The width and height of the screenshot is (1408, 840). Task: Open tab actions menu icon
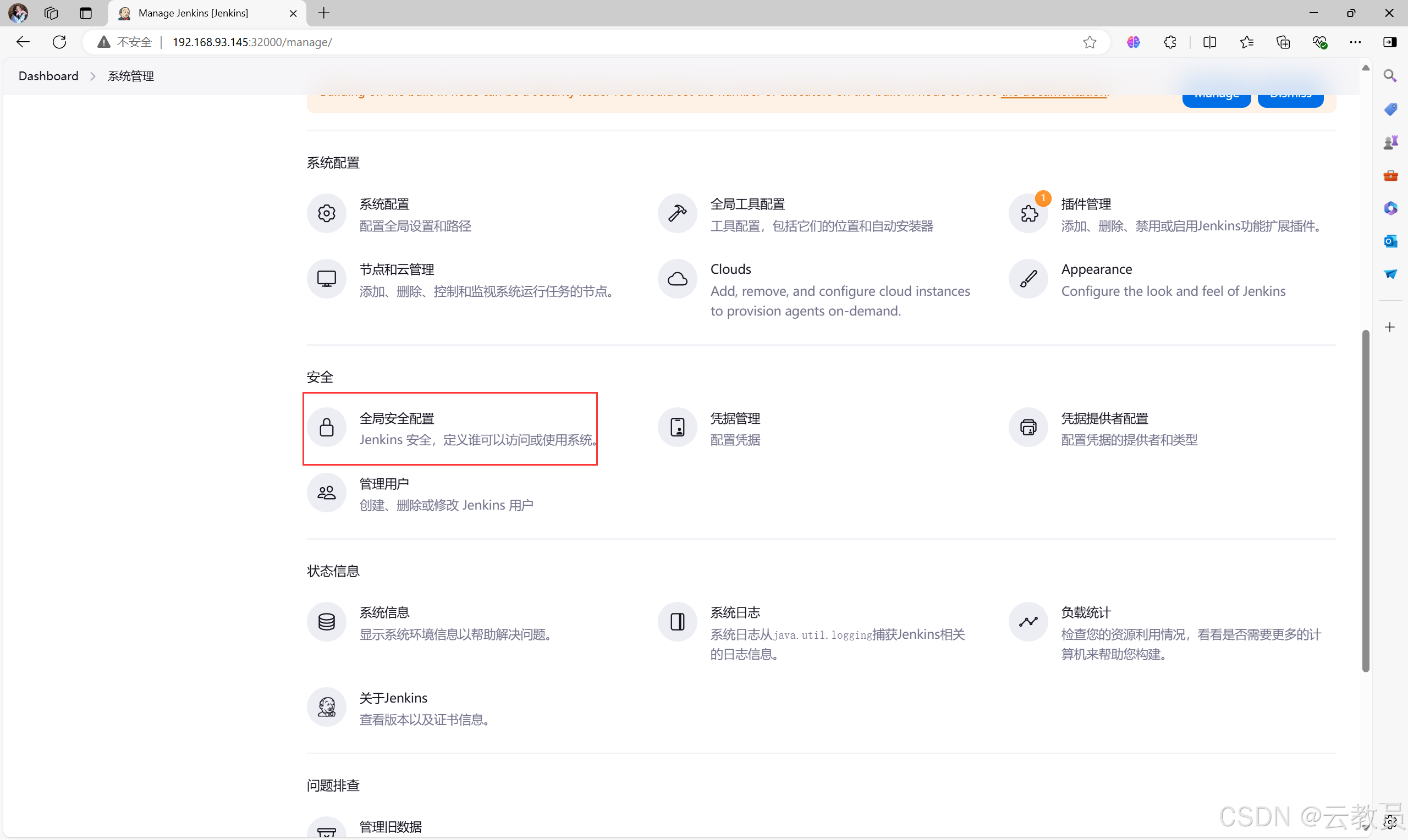pyautogui.click(x=85, y=13)
